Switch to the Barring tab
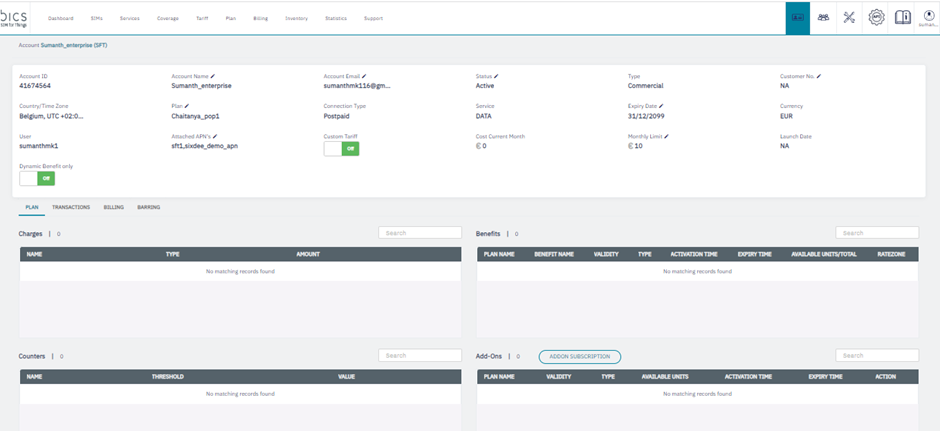The height and width of the screenshot is (431, 940). pos(148,207)
